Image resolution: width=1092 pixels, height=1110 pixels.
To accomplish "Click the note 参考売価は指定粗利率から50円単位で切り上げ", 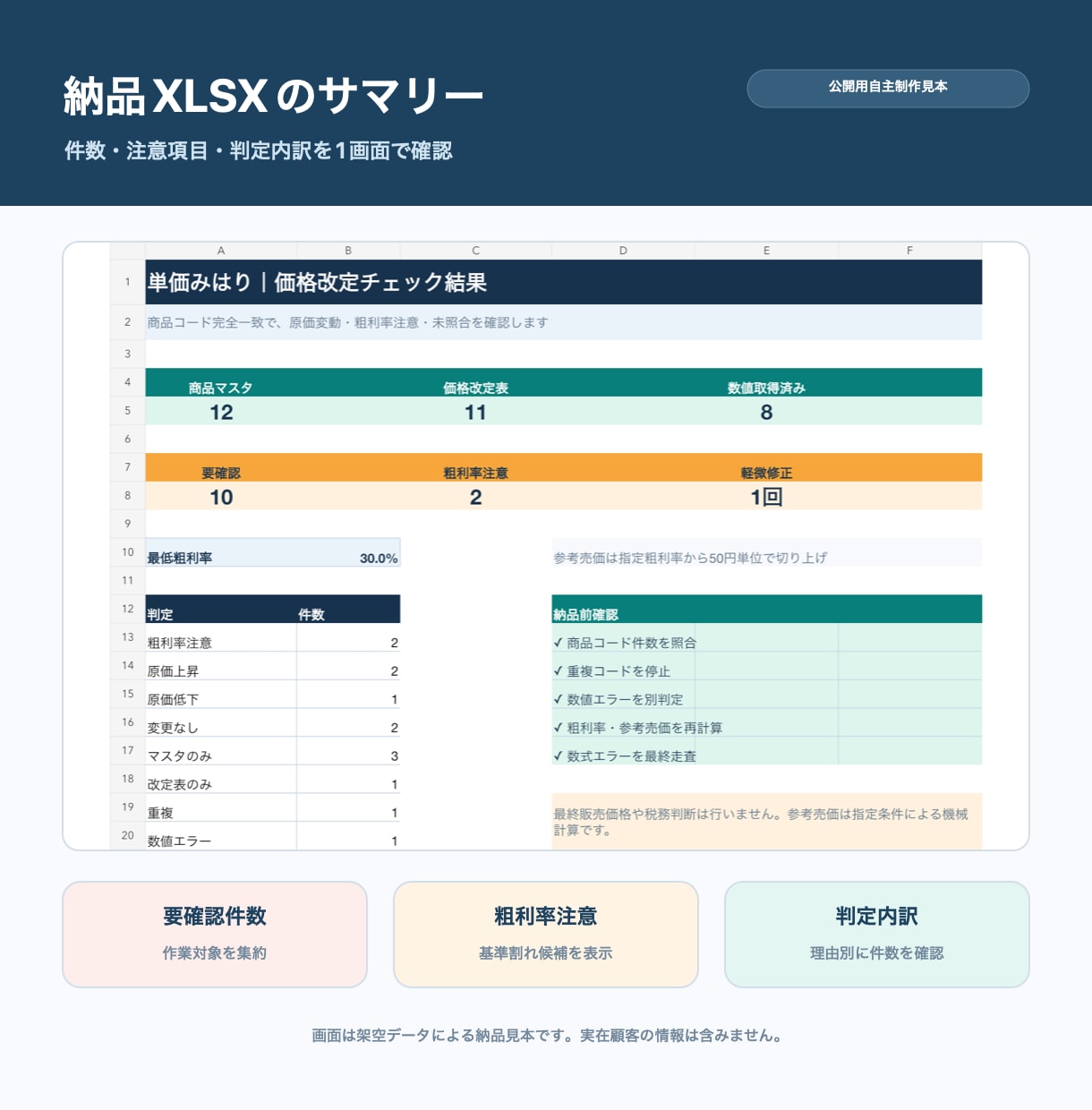I will click(690, 558).
